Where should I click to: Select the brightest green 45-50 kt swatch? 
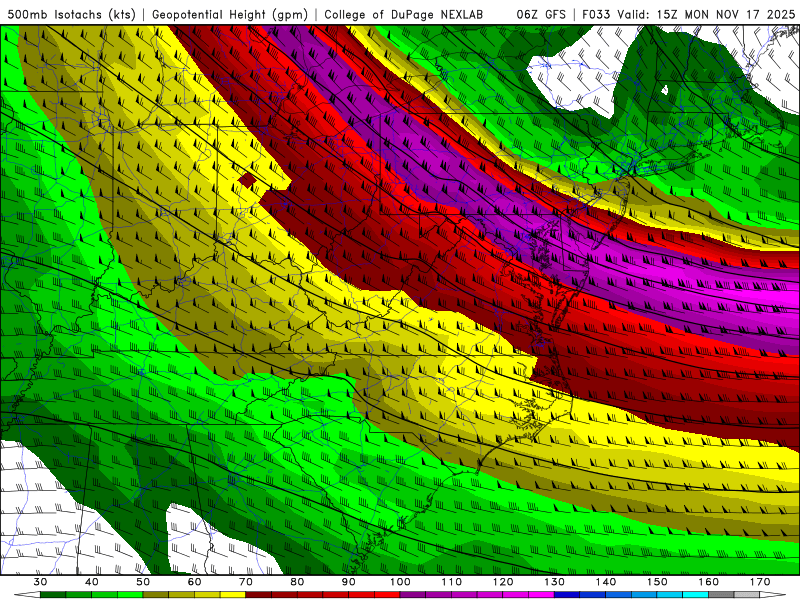pos(130,595)
